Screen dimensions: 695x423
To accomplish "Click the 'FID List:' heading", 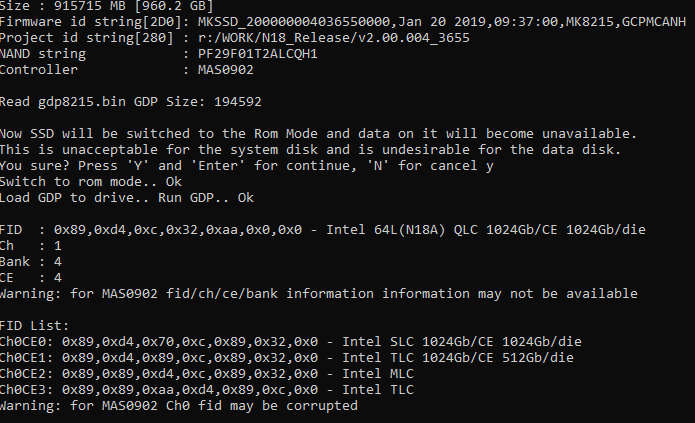I will click(35, 326).
